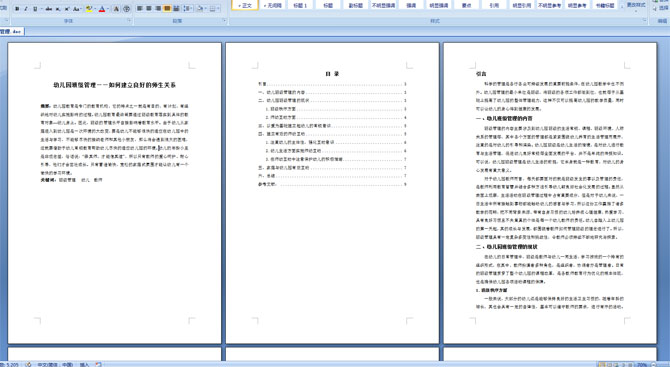Click the character shading A icon
Screen dimensions: 670x367
click(116, 9)
